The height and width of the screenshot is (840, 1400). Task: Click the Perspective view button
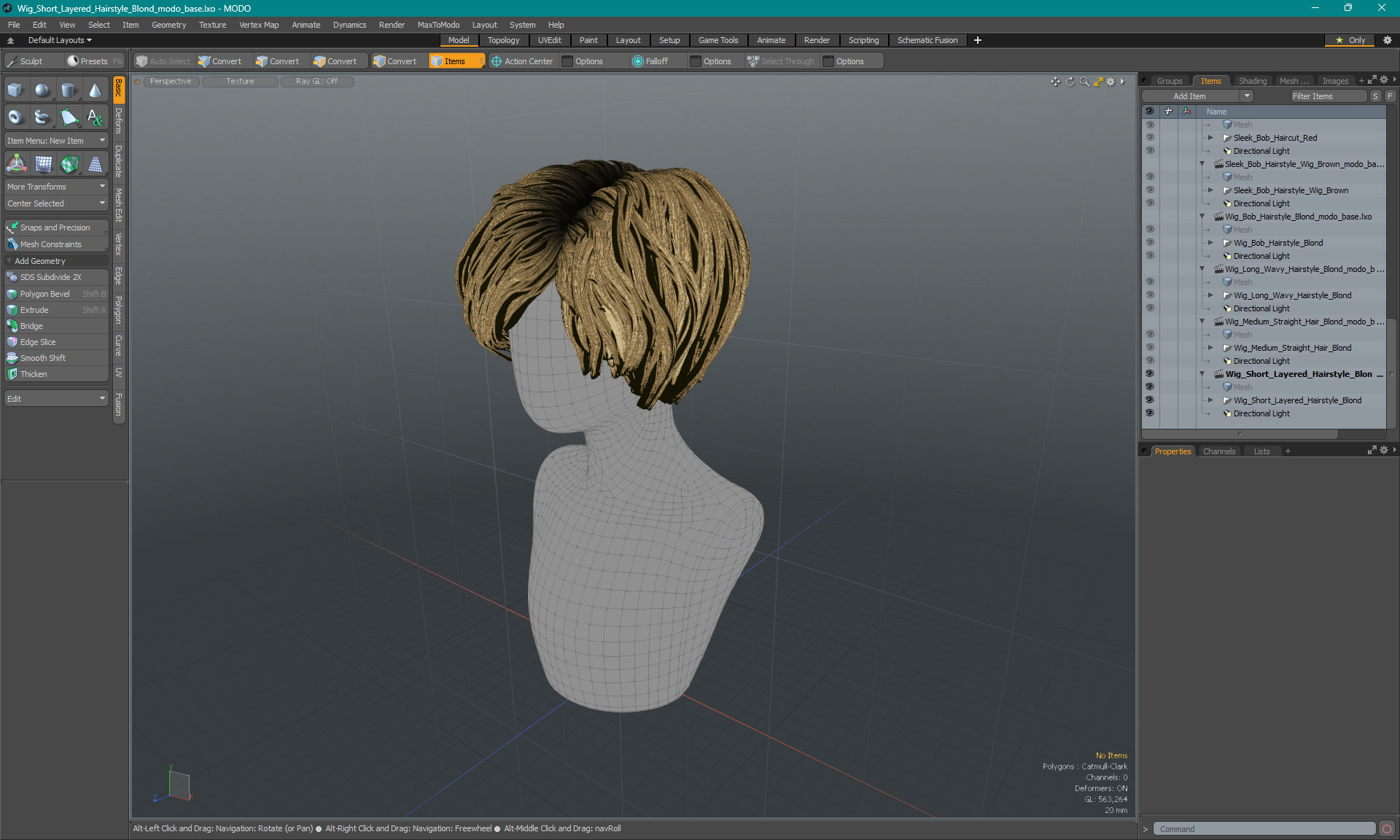pos(171,82)
